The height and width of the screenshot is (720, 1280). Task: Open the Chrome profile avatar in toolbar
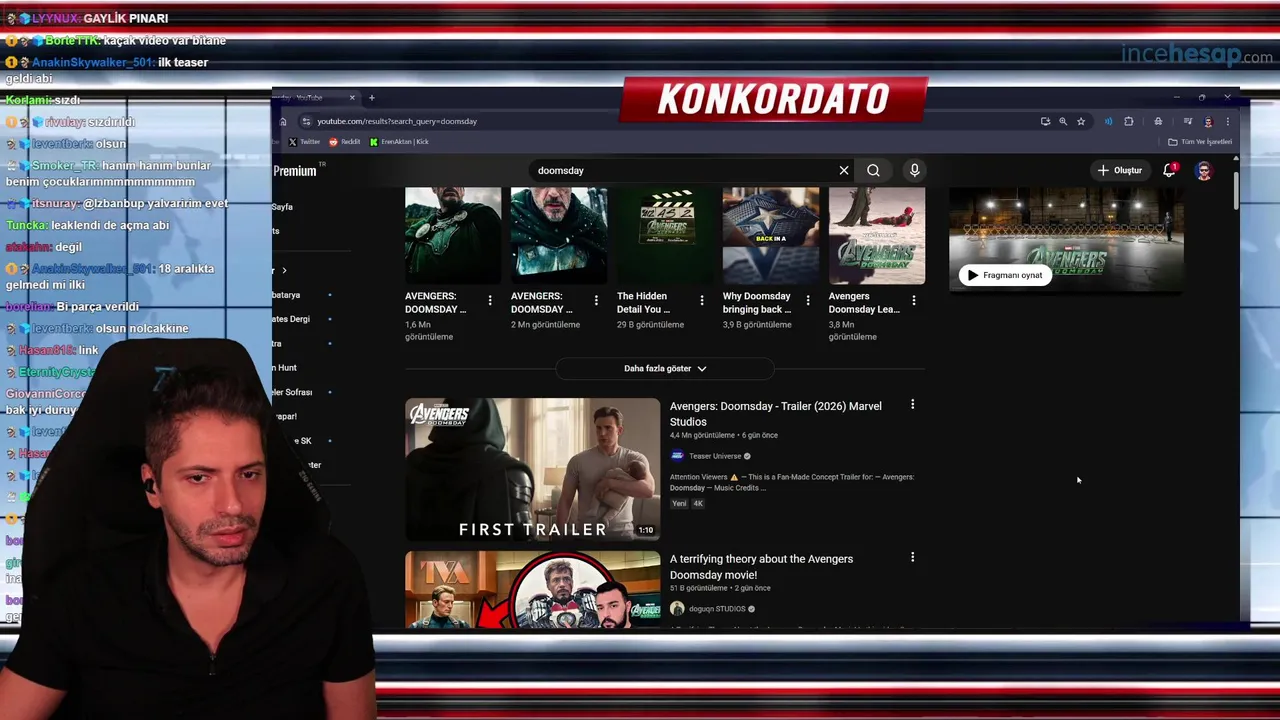tap(1208, 121)
